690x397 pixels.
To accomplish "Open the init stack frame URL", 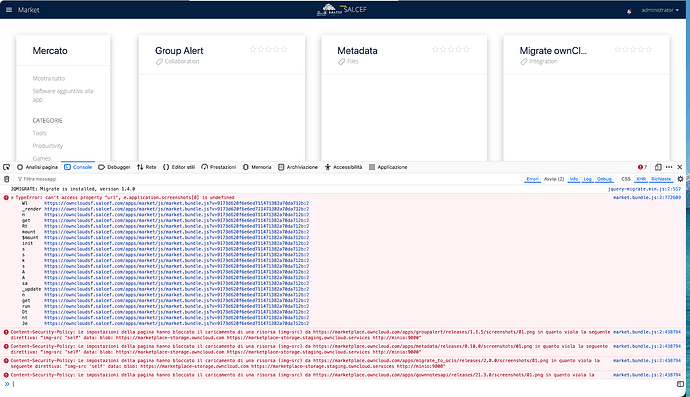I will [176, 243].
